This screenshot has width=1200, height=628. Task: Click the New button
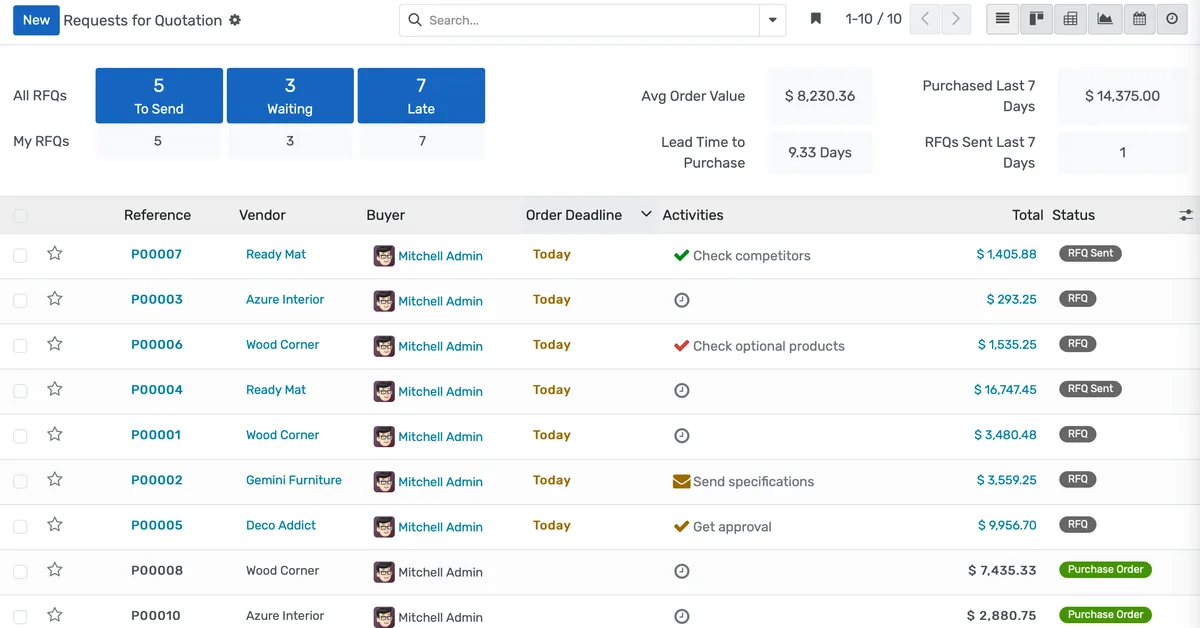click(36, 20)
